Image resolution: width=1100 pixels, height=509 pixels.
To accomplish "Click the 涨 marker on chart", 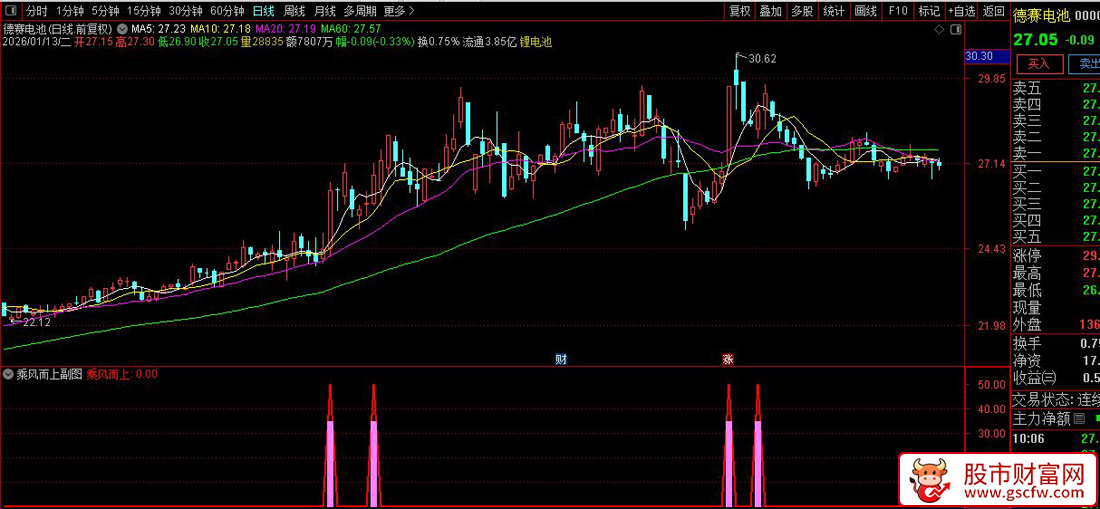I will click(728, 360).
